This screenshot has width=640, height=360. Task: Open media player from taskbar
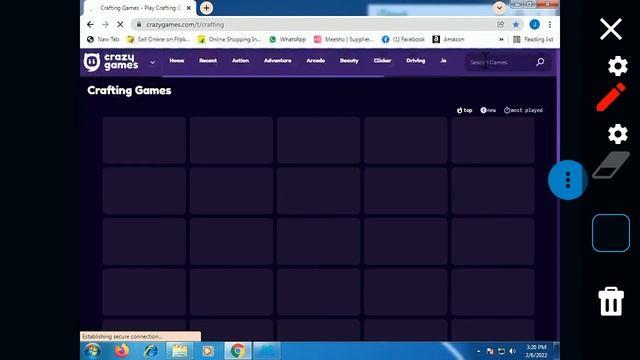pos(208,351)
